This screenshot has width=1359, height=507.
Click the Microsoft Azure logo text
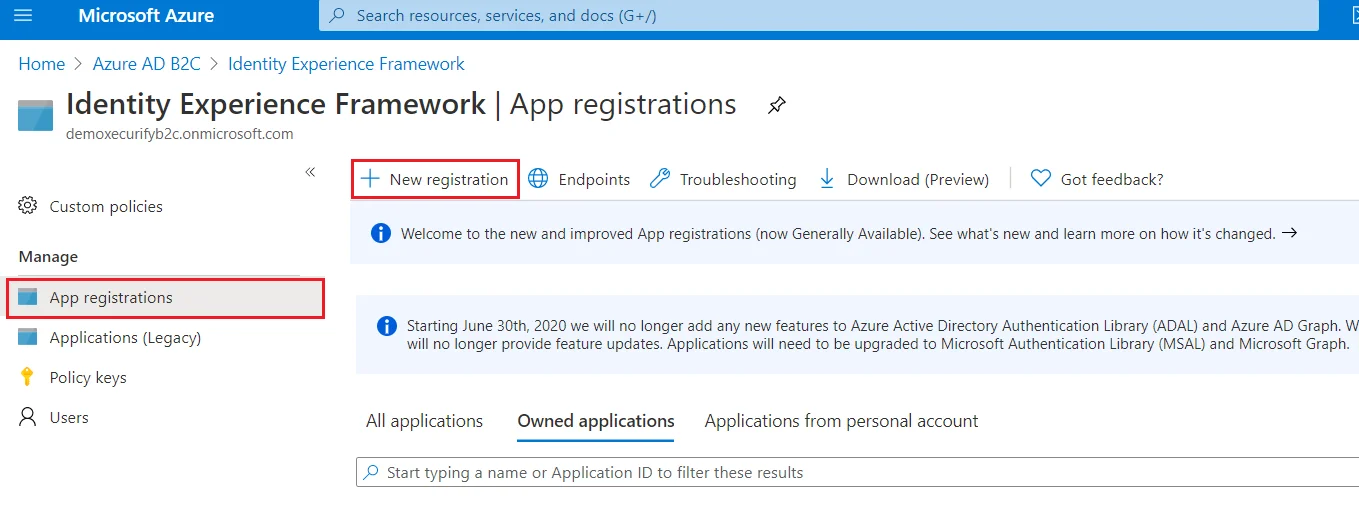click(x=146, y=16)
